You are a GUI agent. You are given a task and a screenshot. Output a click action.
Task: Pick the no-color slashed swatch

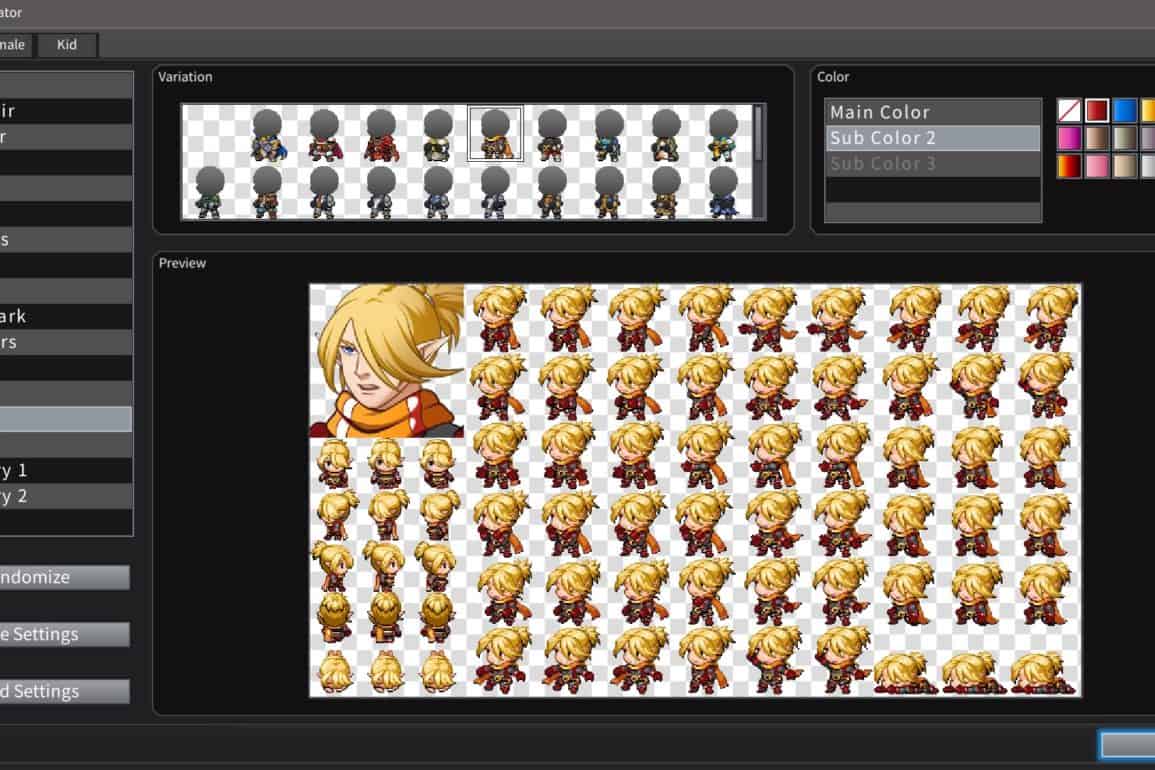[1069, 110]
